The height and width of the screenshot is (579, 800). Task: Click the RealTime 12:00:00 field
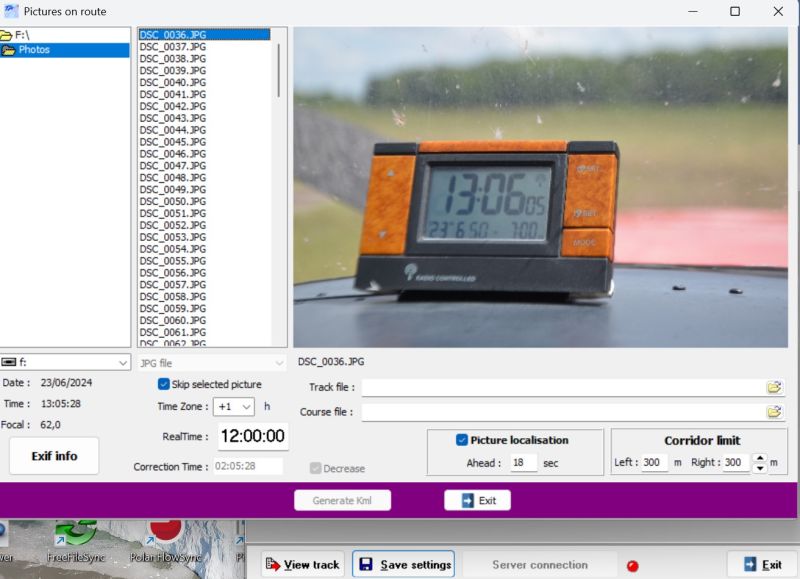click(x=253, y=436)
